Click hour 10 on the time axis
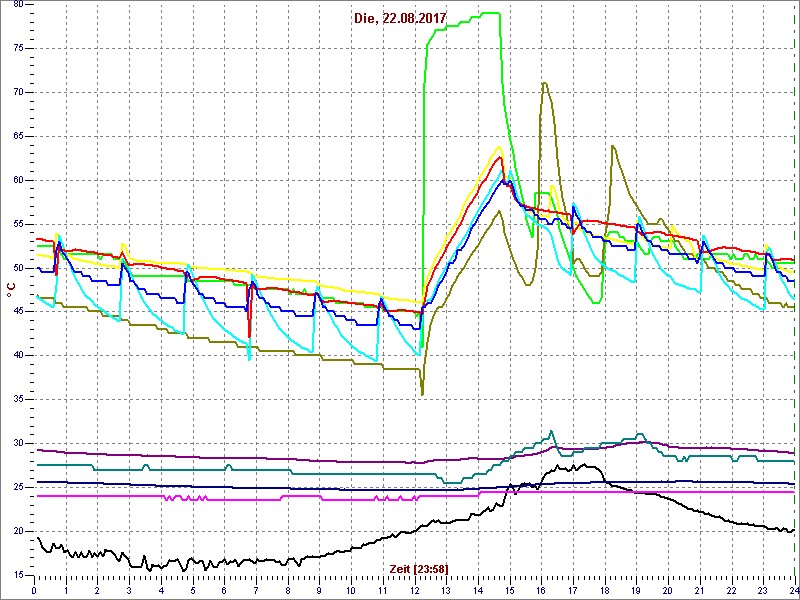 351,588
